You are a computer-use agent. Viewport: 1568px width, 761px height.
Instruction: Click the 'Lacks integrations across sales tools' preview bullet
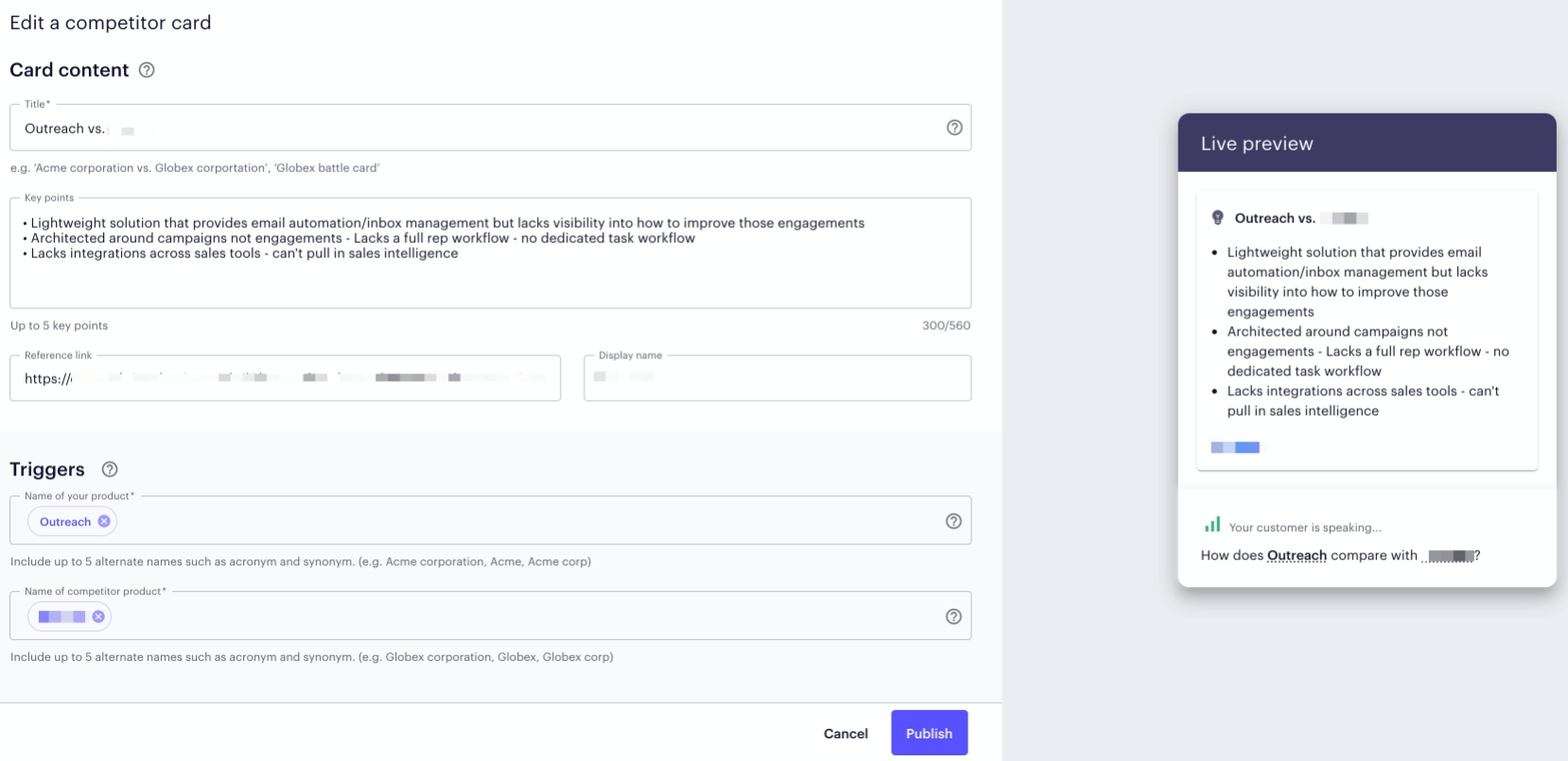click(1363, 401)
